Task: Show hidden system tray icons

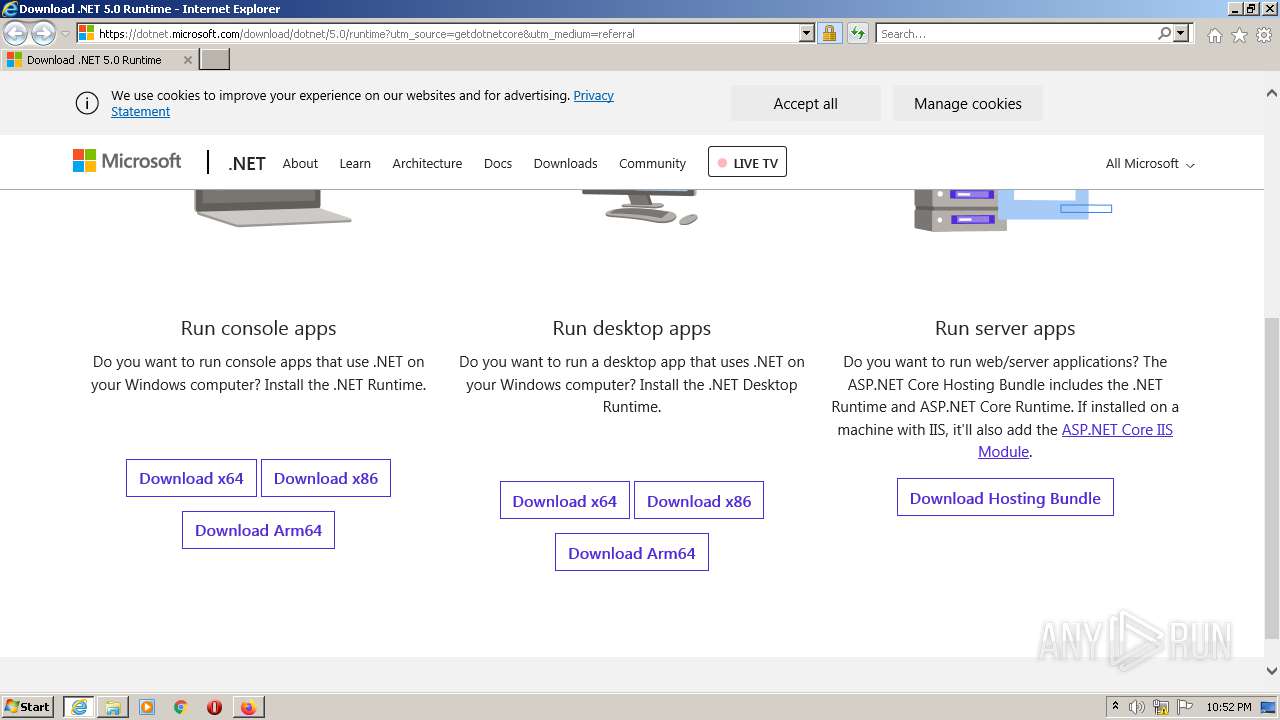Action: pyautogui.click(x=1115, y=707)
